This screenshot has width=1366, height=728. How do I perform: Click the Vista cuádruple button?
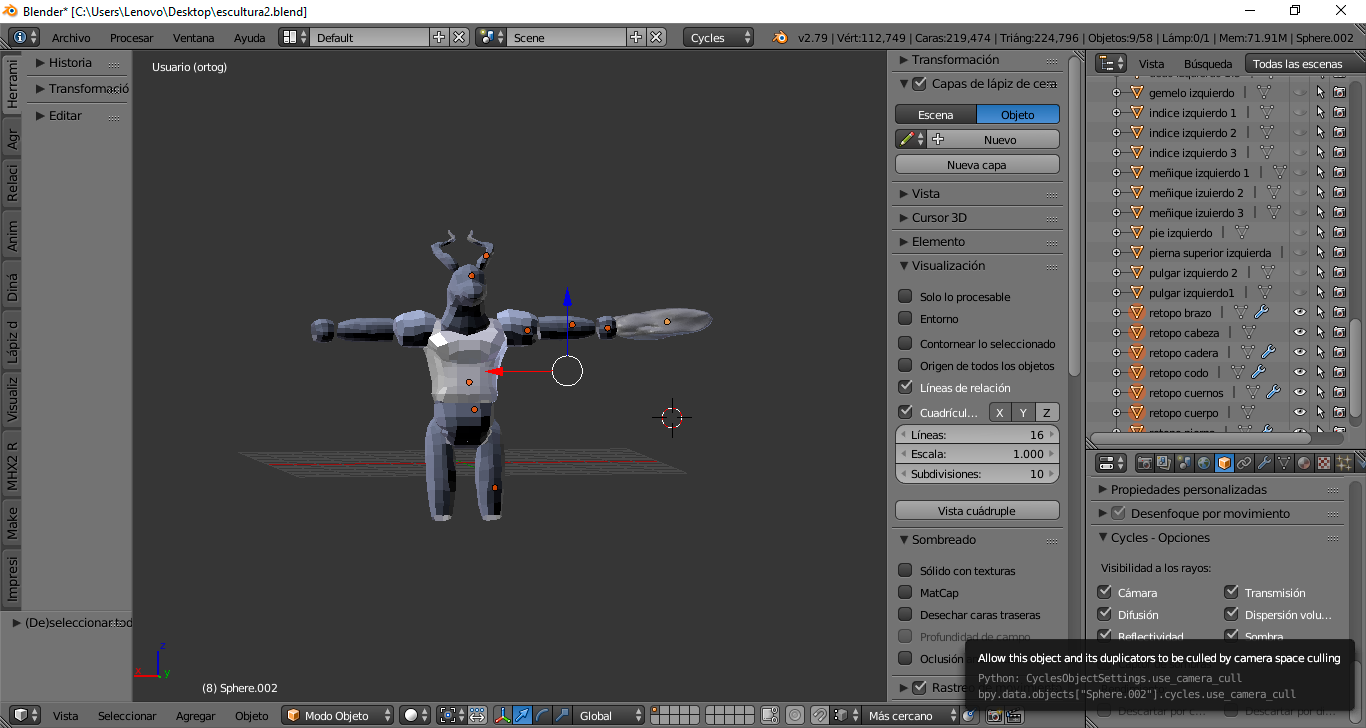coord(976,511)
